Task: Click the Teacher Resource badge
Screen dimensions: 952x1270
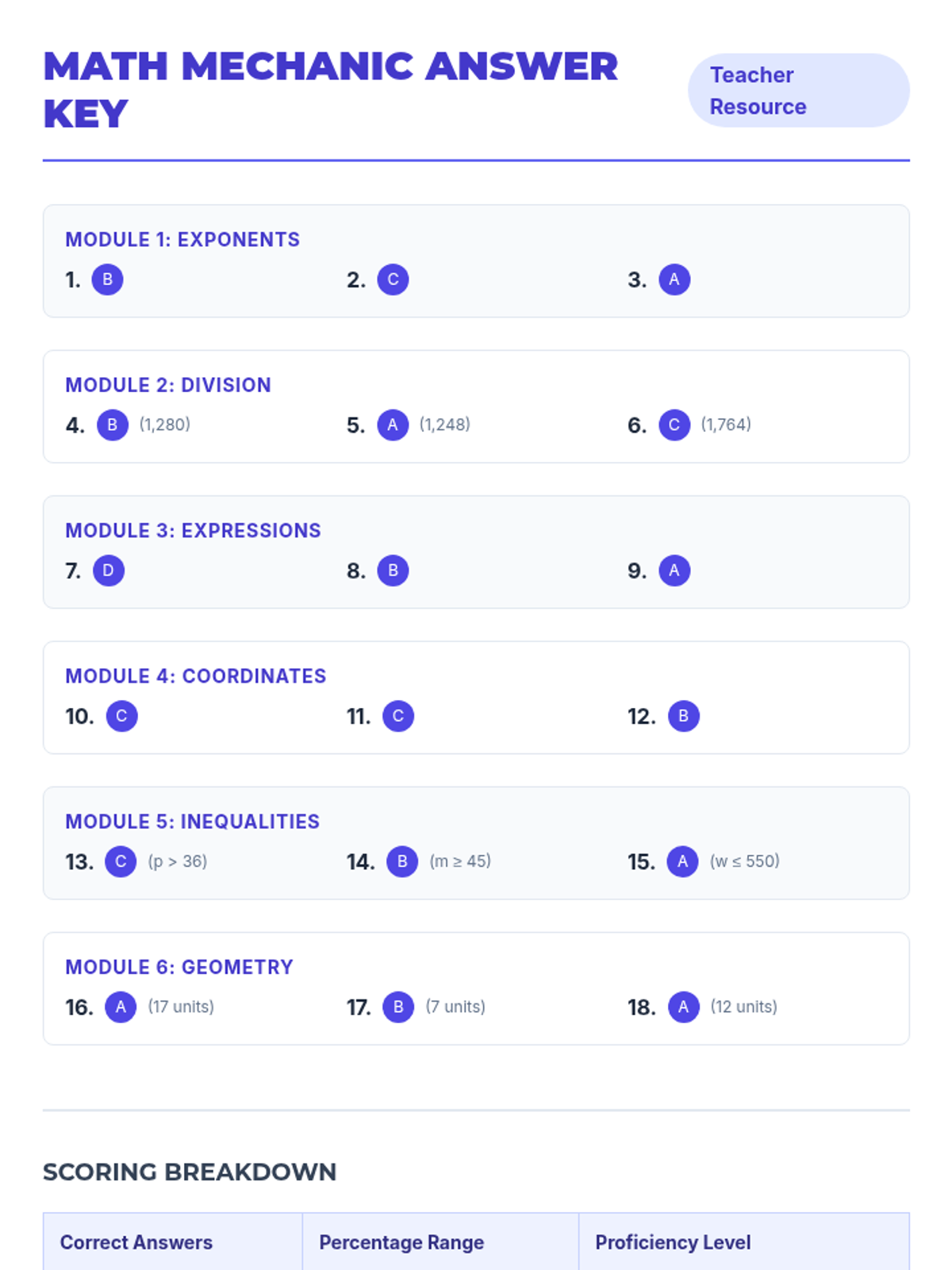Action: point(798,90)
